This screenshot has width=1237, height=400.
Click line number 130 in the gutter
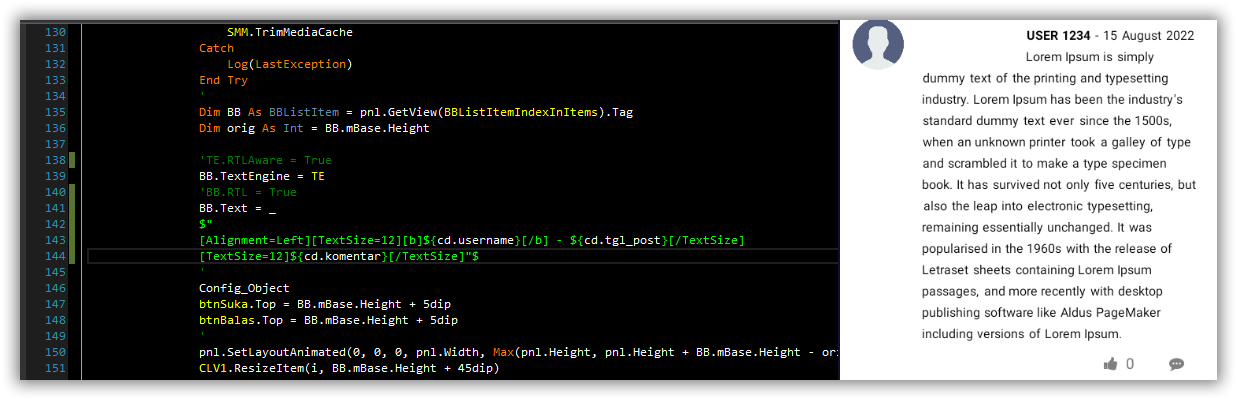(54, 32)
